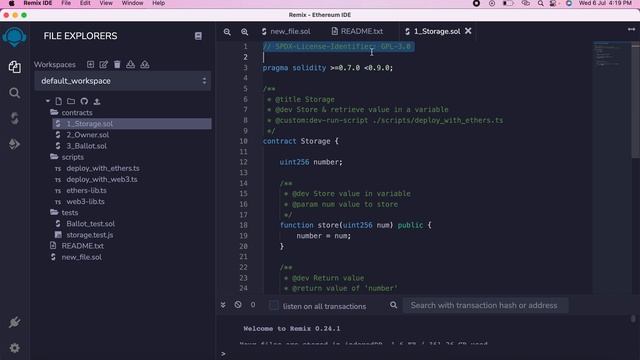The image size is (640, 360).
Task: Collapse the scripts folder
Action: point(54,157)
